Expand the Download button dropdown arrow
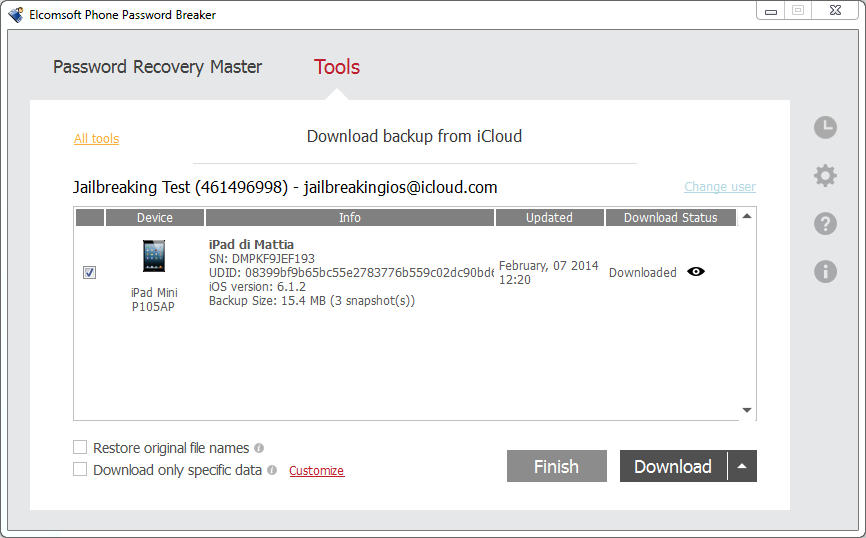Image resolution: width=866 pixels, height=538 pixels. click(x=742, y=466)
